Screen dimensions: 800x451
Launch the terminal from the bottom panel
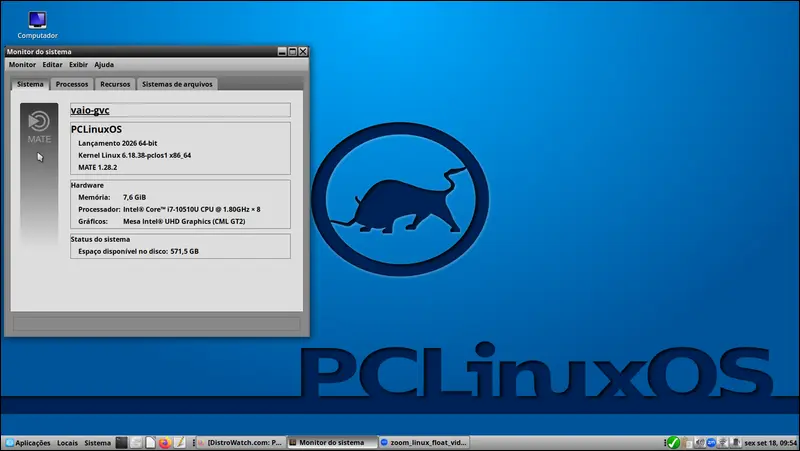click(x=121, y=443)
